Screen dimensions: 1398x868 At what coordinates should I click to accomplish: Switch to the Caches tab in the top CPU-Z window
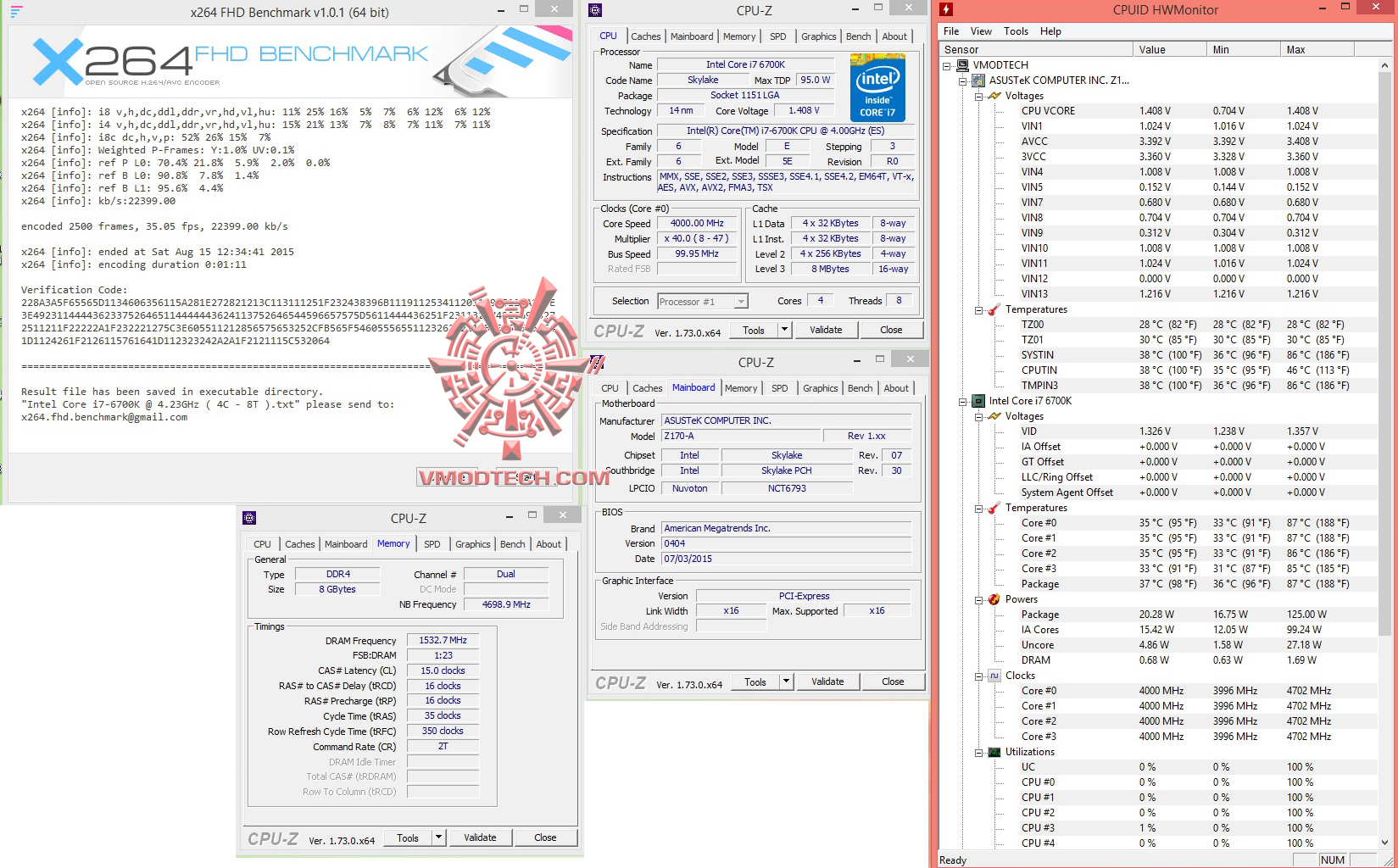(x=645, y=36)
